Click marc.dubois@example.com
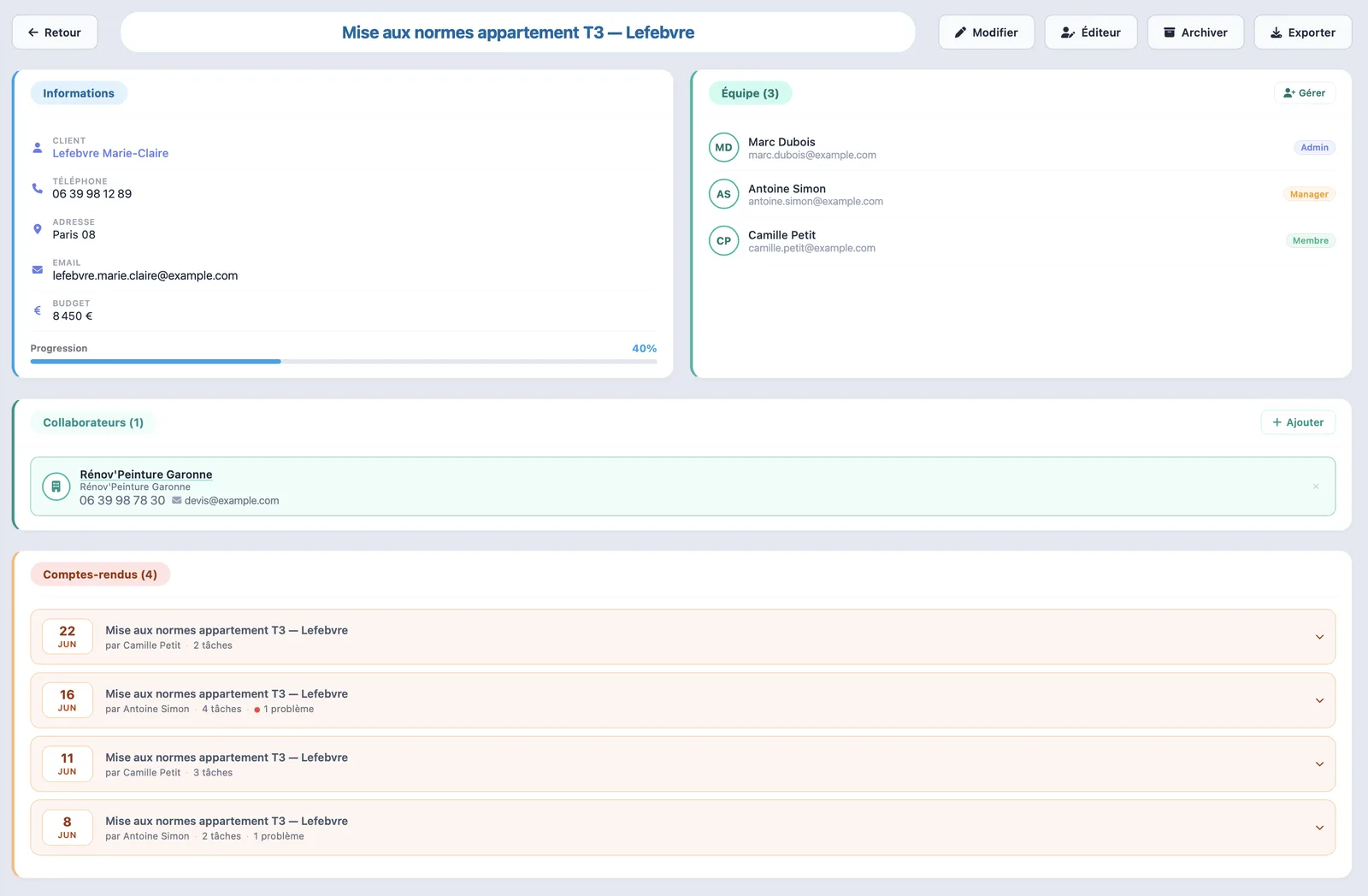Screen dimensions: 1368x896 812,155
